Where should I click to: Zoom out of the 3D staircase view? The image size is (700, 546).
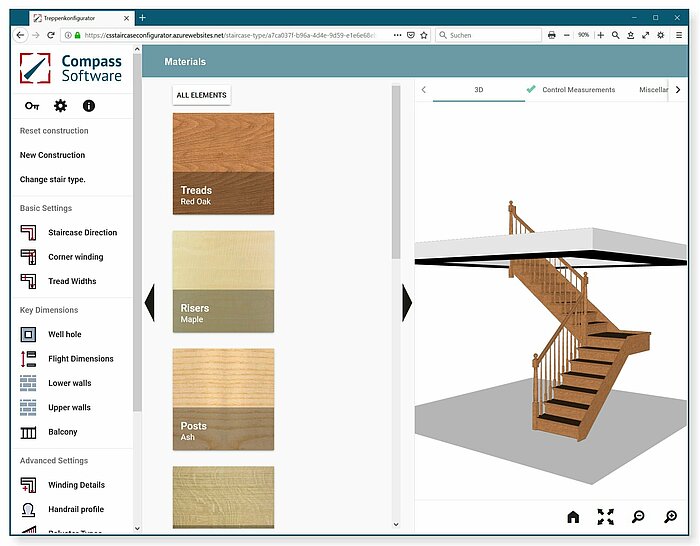pos(638,517)
